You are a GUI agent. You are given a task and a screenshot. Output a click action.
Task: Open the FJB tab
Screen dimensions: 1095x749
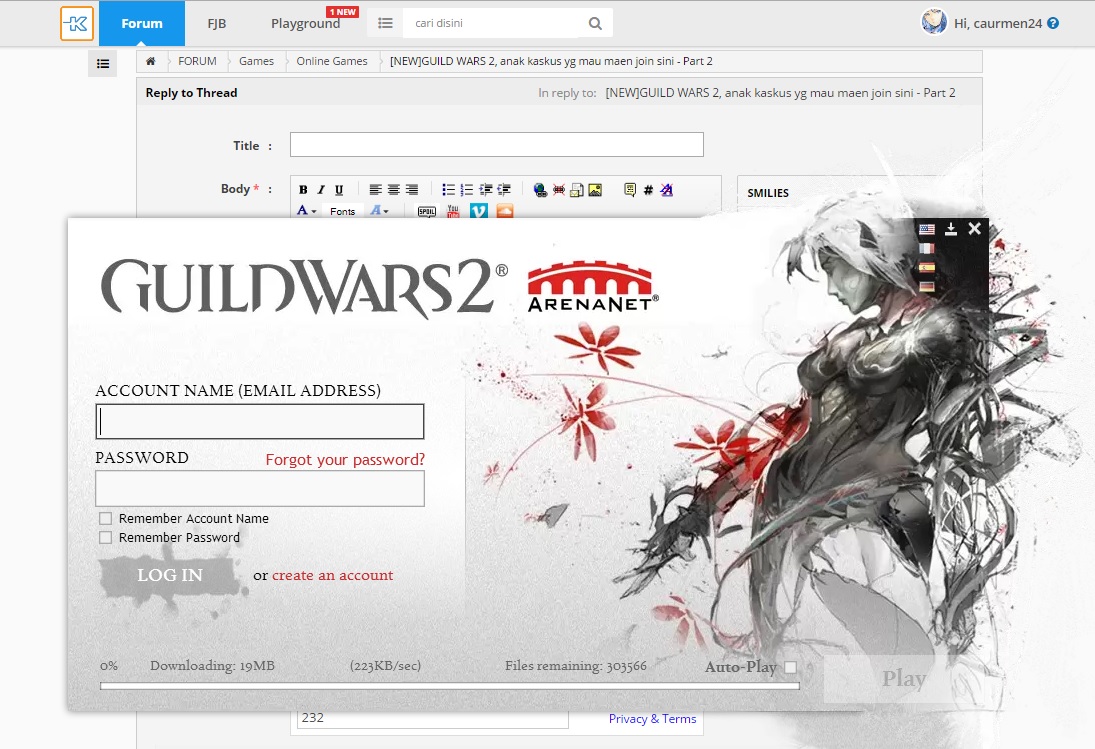point(215,23)
